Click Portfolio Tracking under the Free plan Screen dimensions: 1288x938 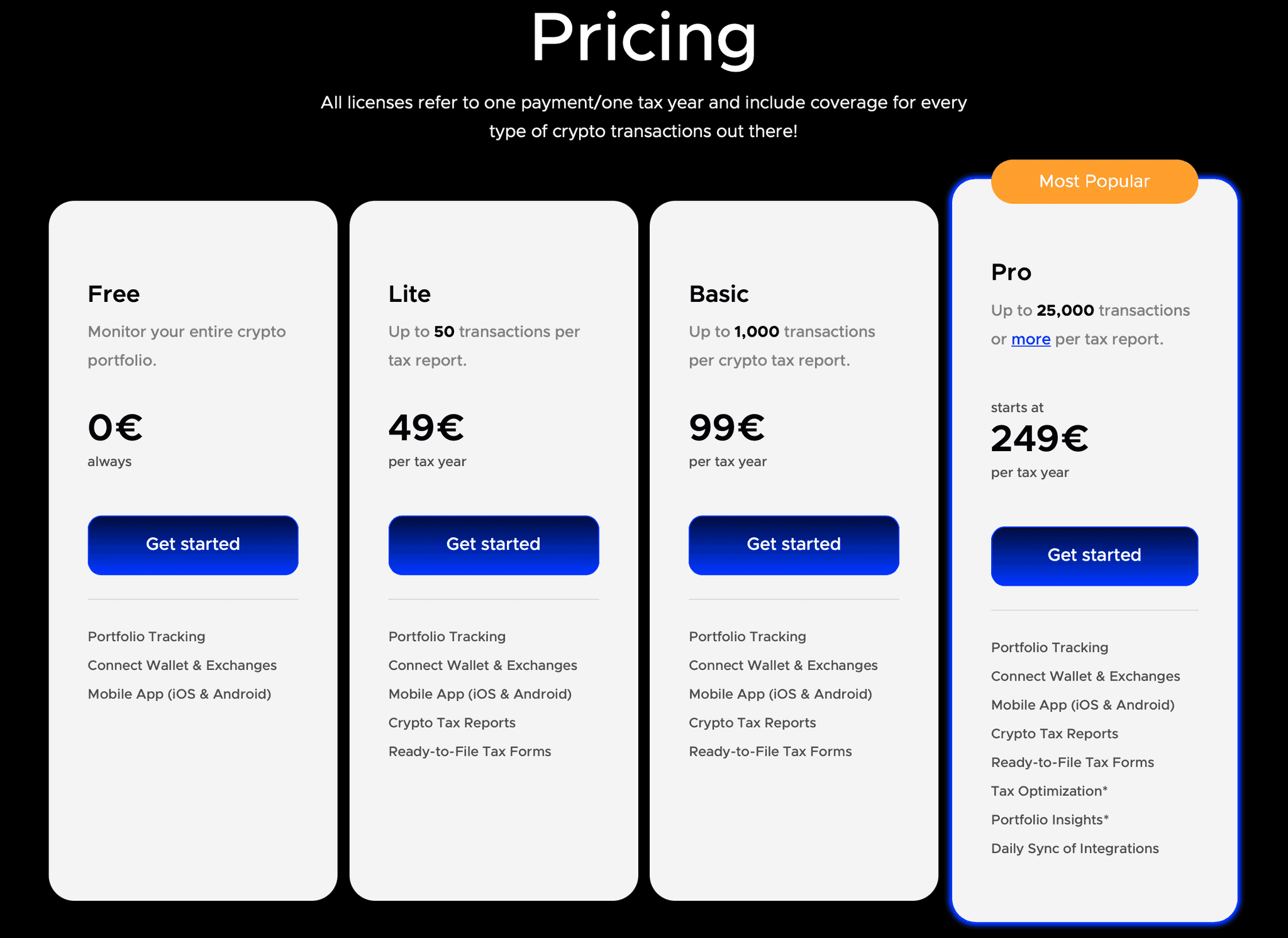[146, 636]
